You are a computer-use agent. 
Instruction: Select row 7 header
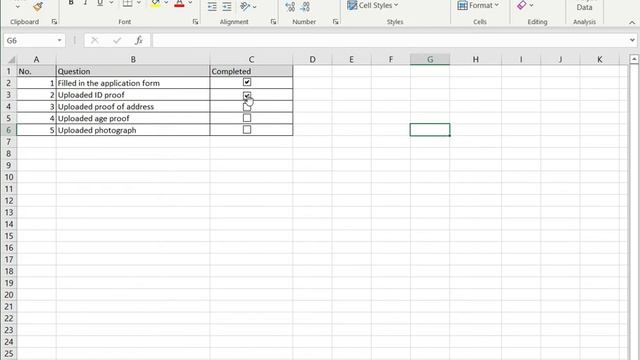click(x=9, y=142)
